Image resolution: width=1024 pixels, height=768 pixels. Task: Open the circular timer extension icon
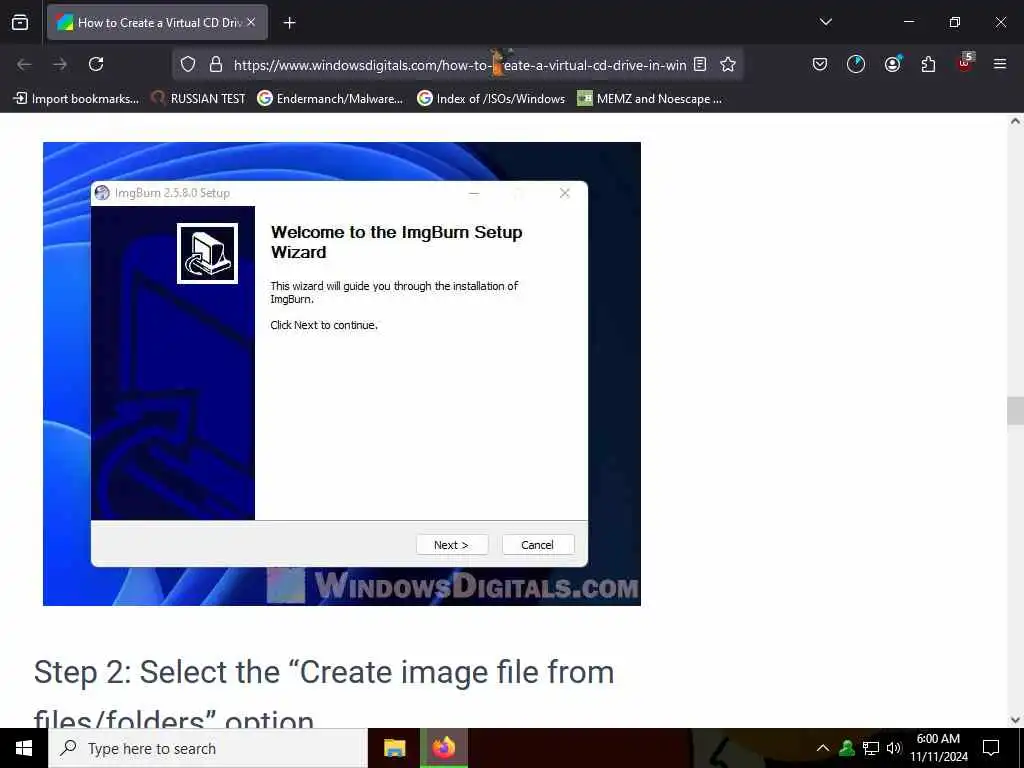[x=856, y=64]
